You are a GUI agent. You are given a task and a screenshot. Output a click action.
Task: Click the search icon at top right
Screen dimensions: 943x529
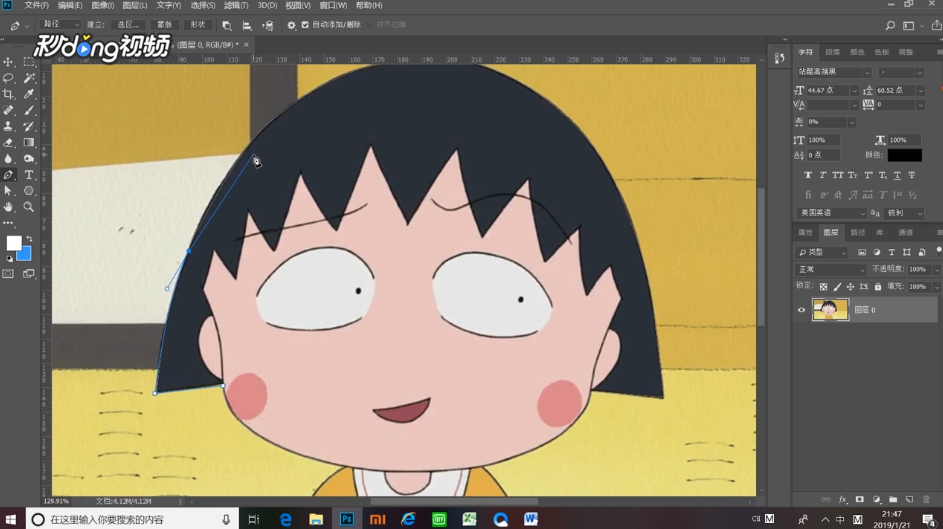pyautogui.click(x=890, y=25)
